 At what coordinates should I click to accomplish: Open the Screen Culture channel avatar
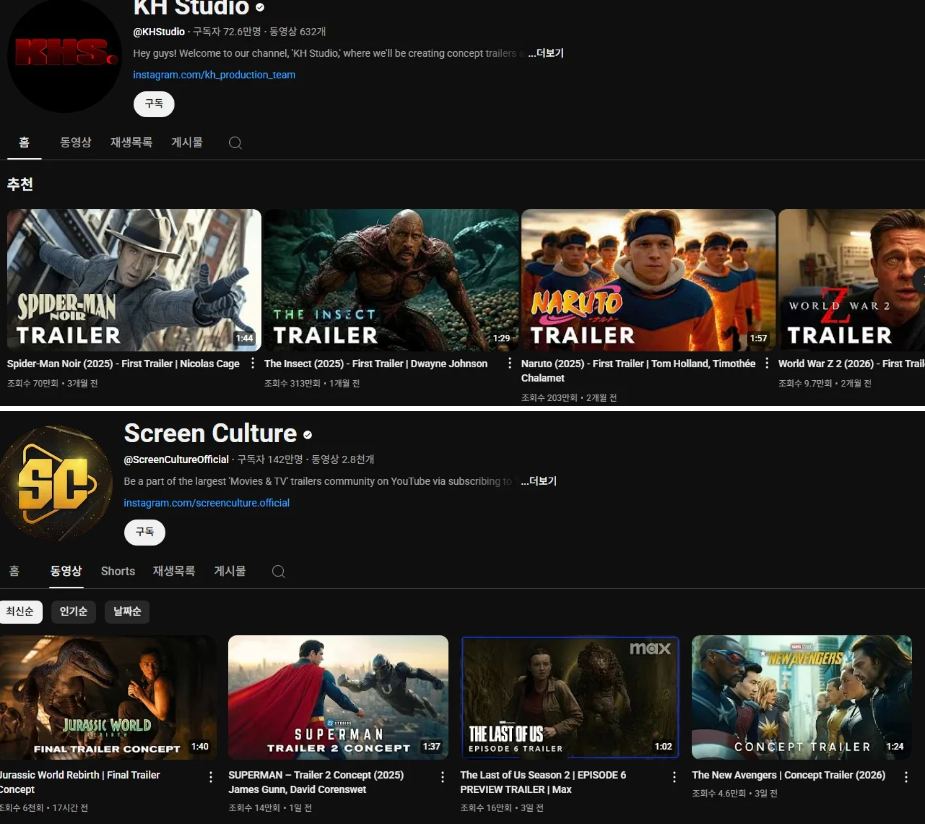pos(56,483)
